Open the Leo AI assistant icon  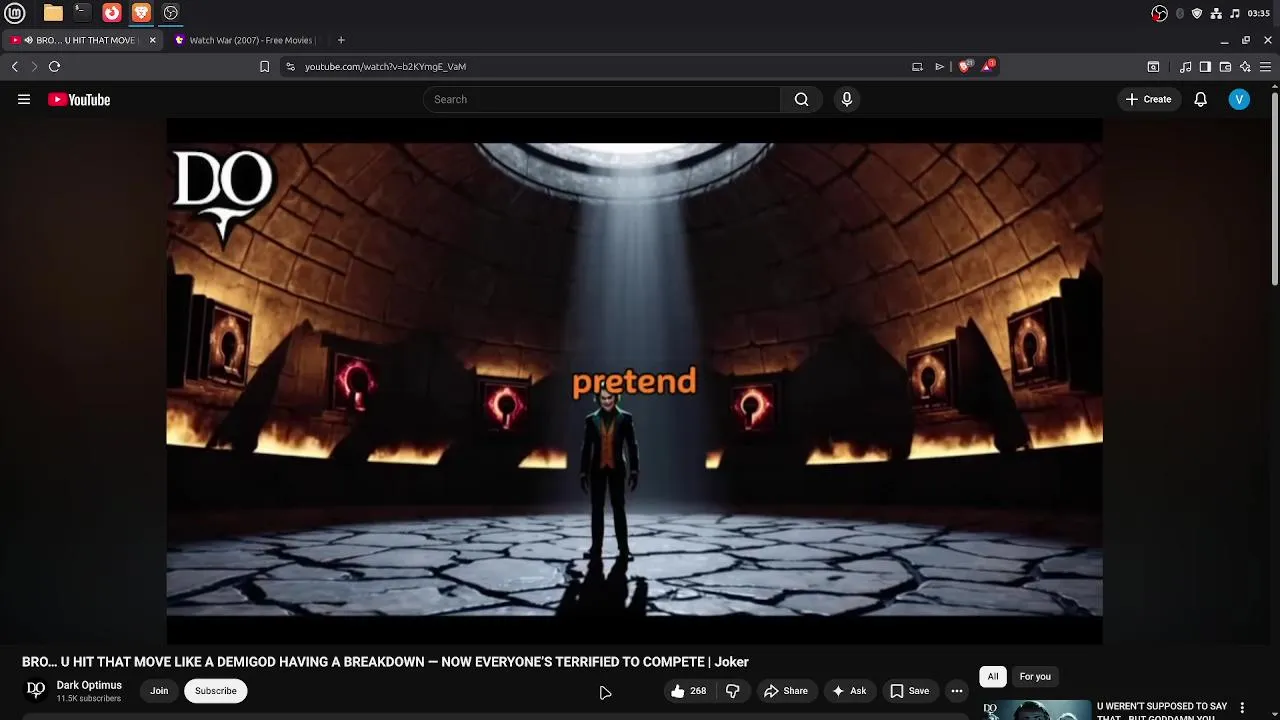coord(1245,66)
